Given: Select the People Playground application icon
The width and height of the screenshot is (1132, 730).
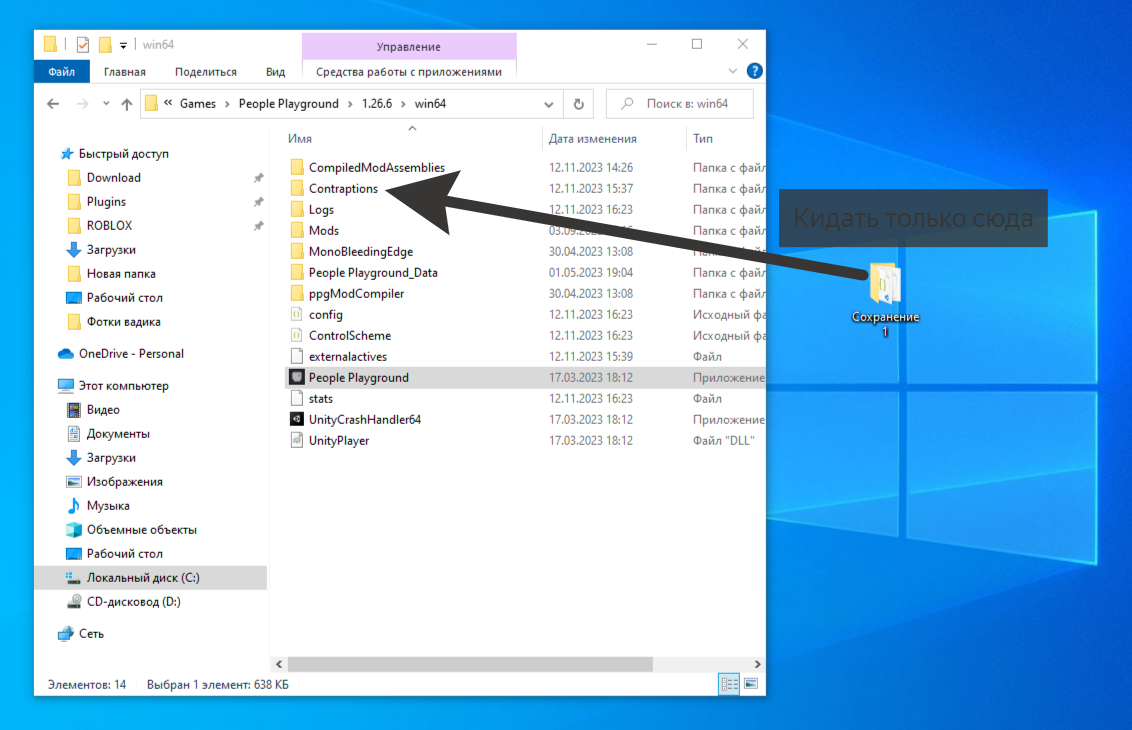Looking at the screenshot, I should [296, 377].
